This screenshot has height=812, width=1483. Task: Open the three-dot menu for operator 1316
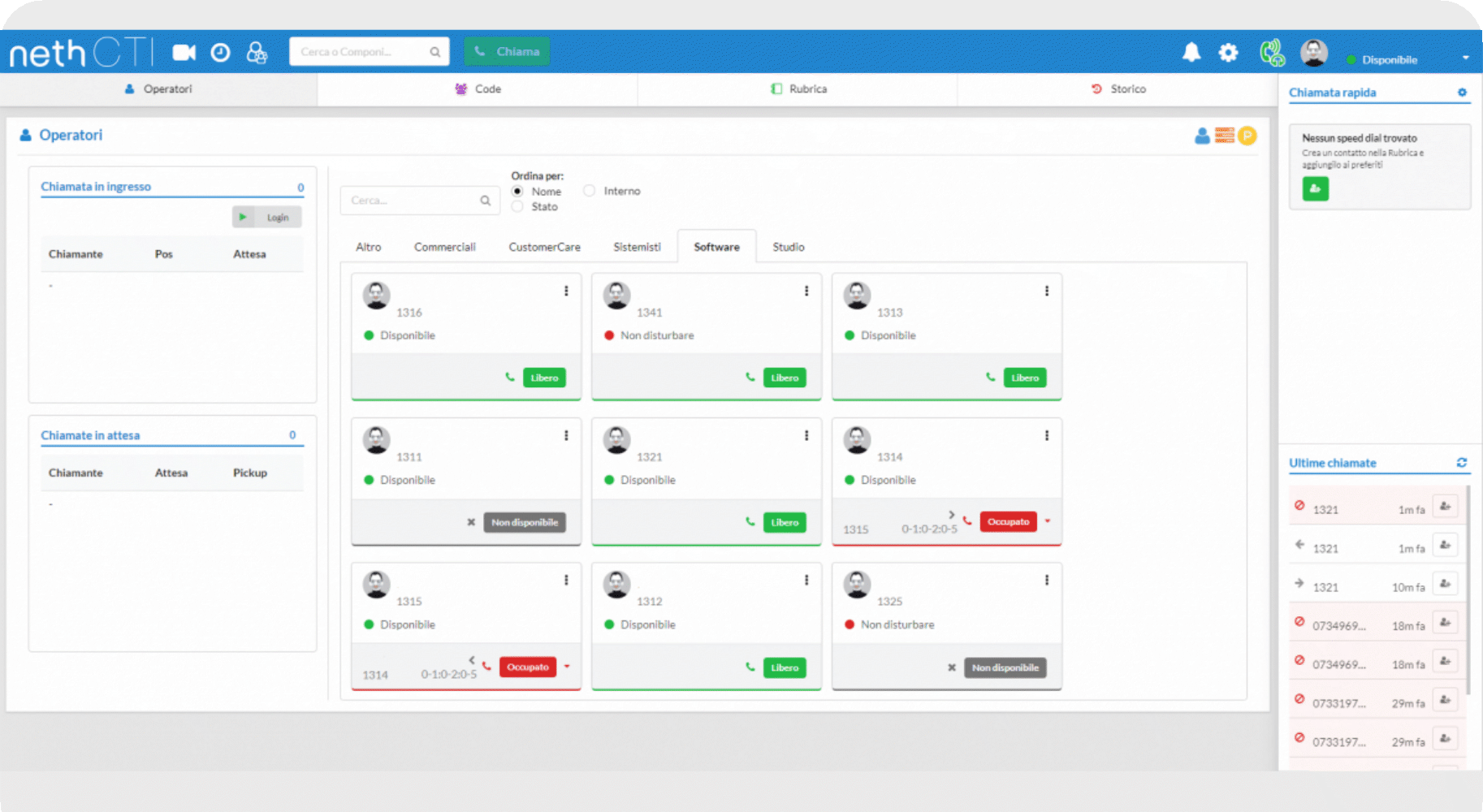(566, 291)
